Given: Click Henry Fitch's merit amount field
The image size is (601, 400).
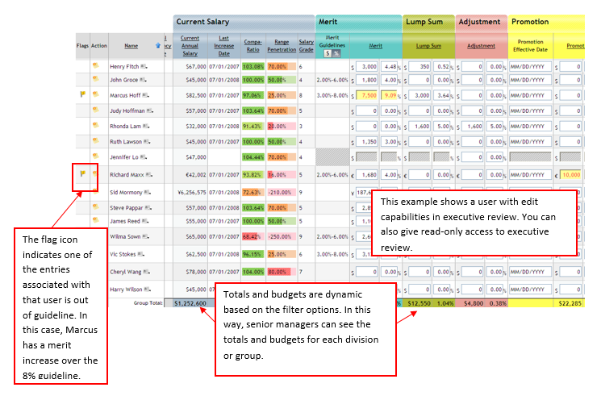Looking at the screenshot, I should (x=366, y=65).
